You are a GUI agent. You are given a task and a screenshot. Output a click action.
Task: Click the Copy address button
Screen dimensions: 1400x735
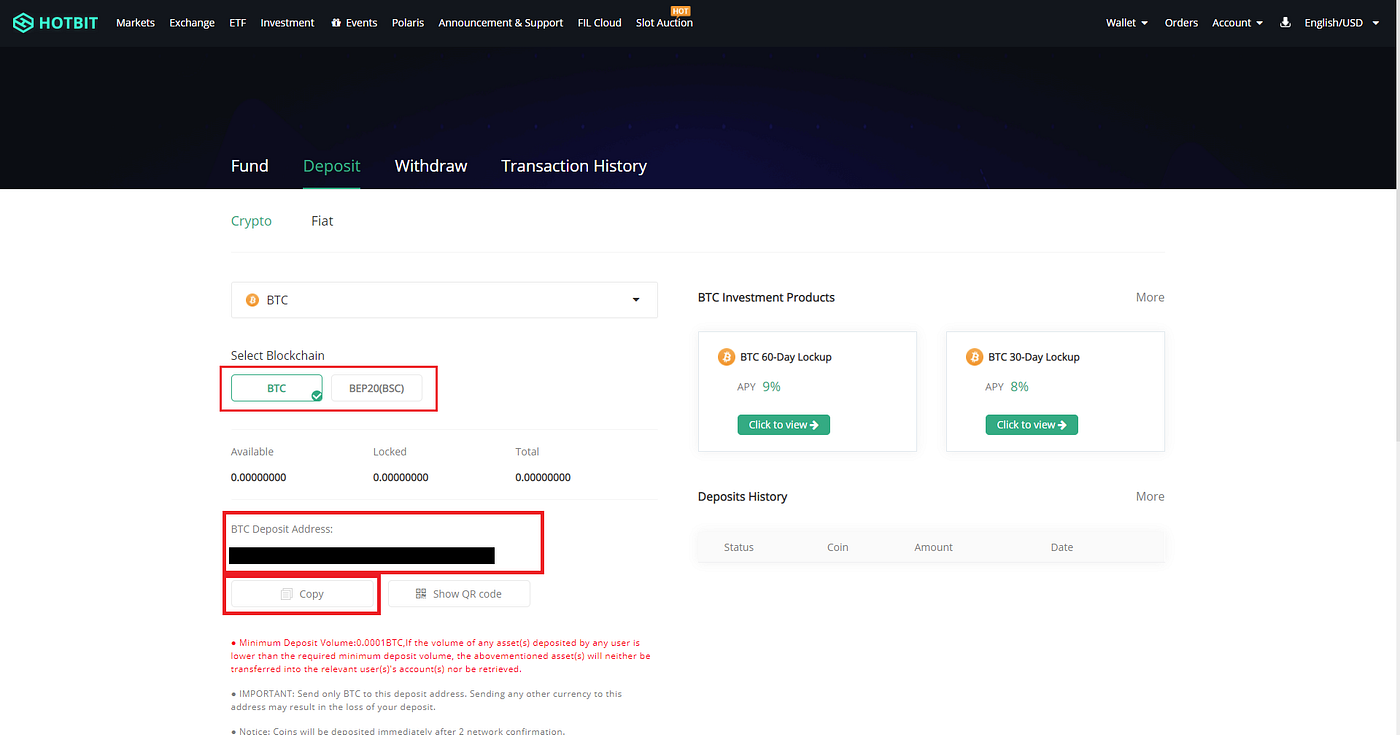click(x=302, y=594)
